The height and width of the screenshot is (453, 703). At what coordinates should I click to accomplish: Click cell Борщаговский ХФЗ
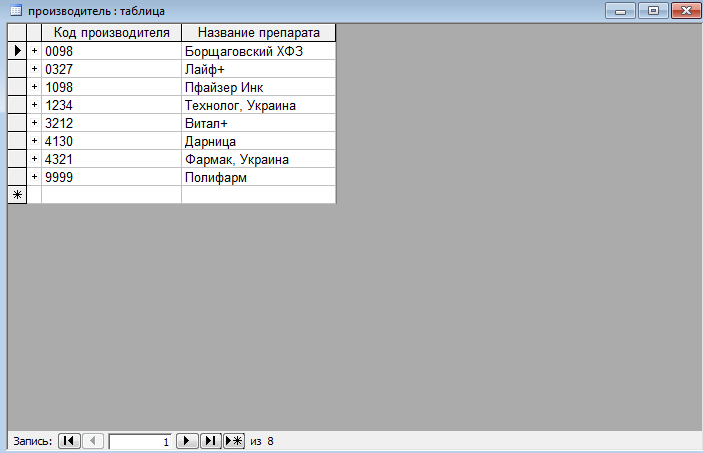click(259, 51)
